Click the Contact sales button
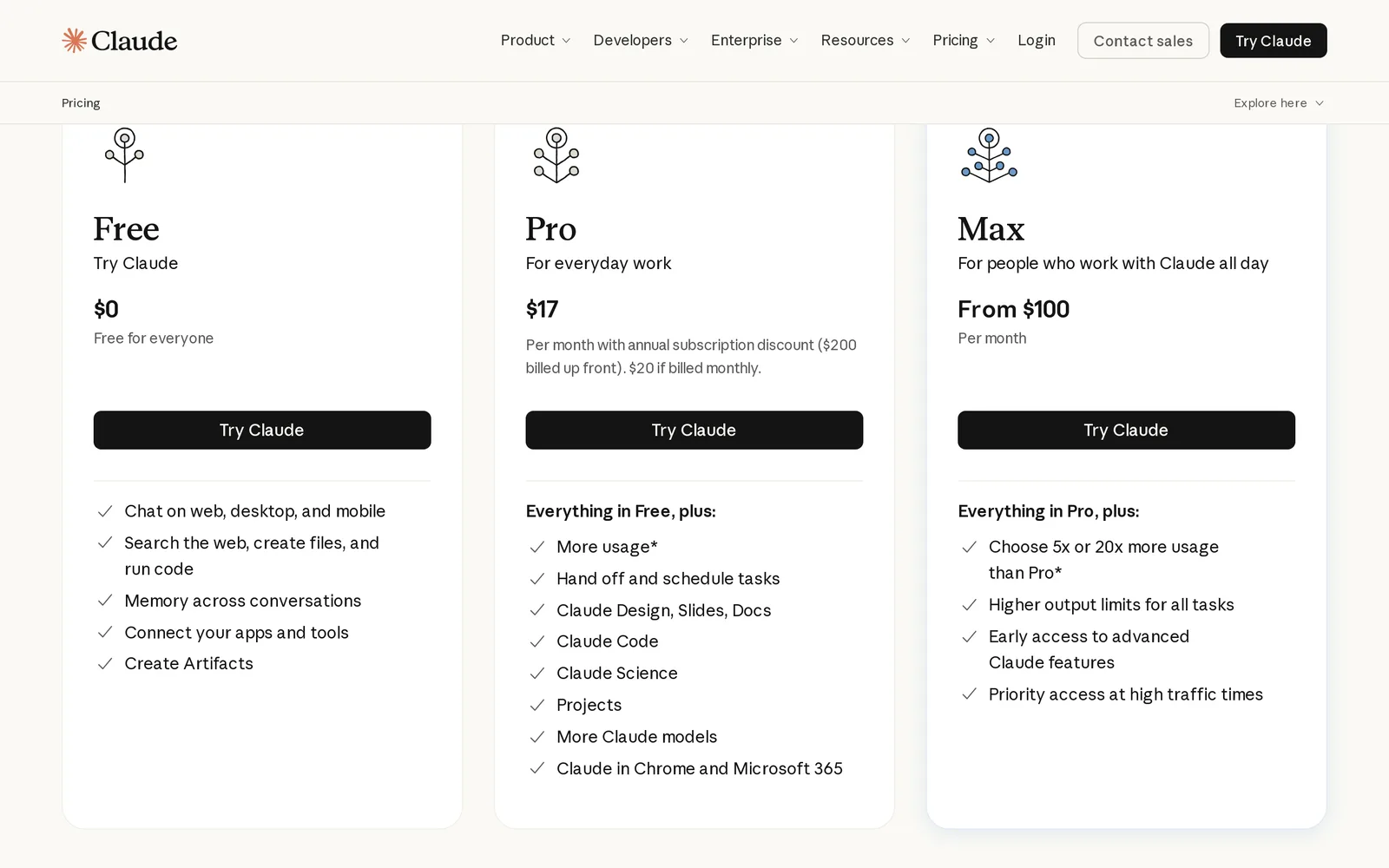Screen dimensions: 1389x868 pyautogui.click(x=1143, y=41)
